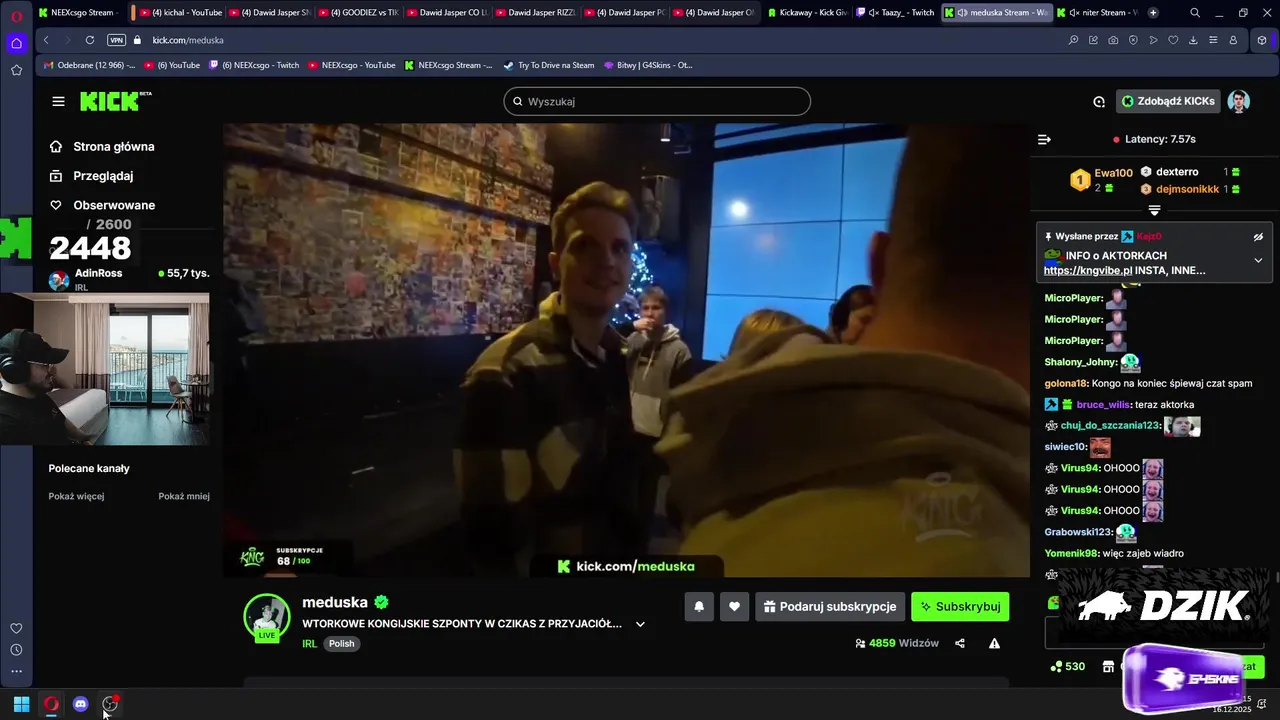Click the stream video player

626,350
